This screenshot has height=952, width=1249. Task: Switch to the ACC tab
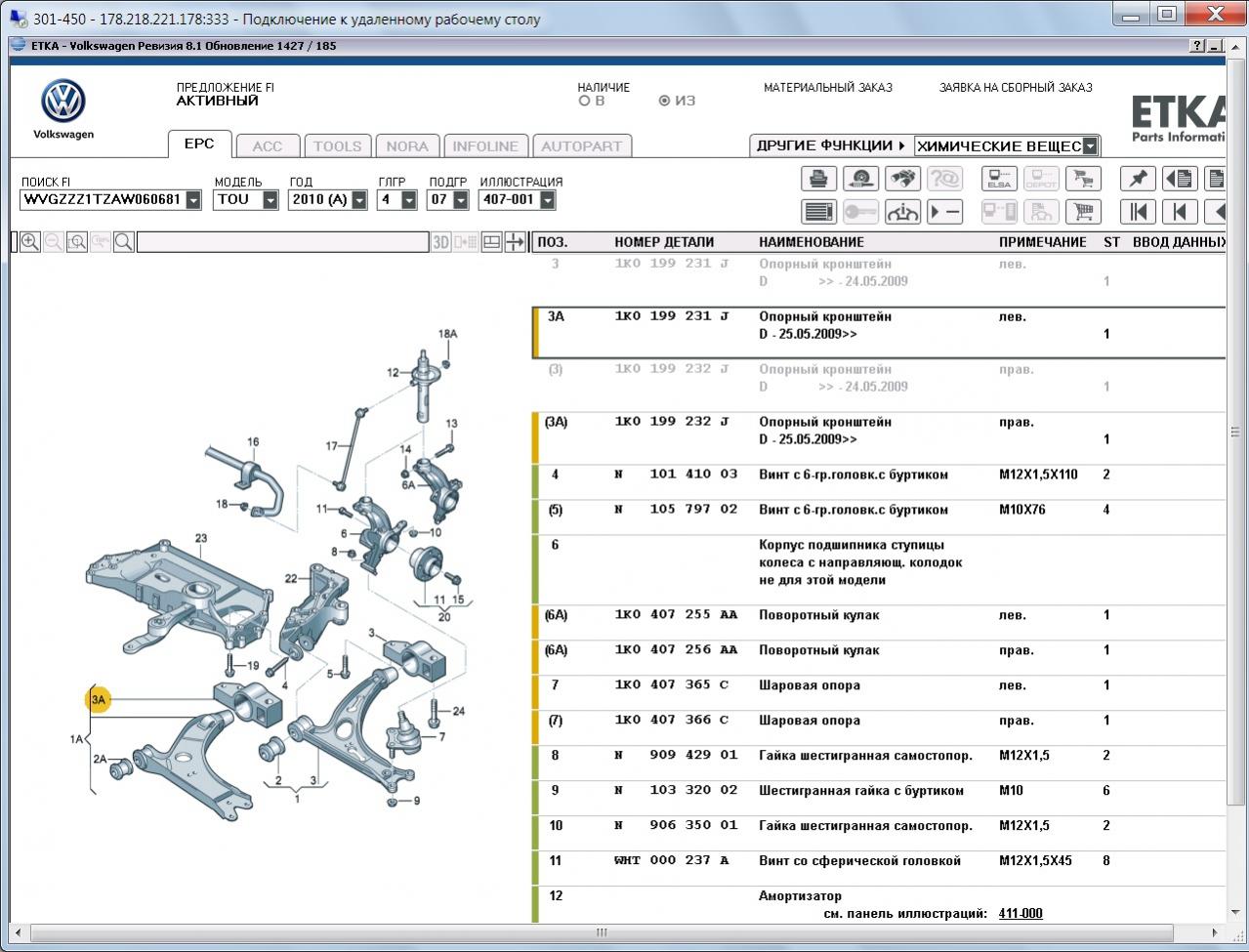pyautogui.click(x=267, y=146)
